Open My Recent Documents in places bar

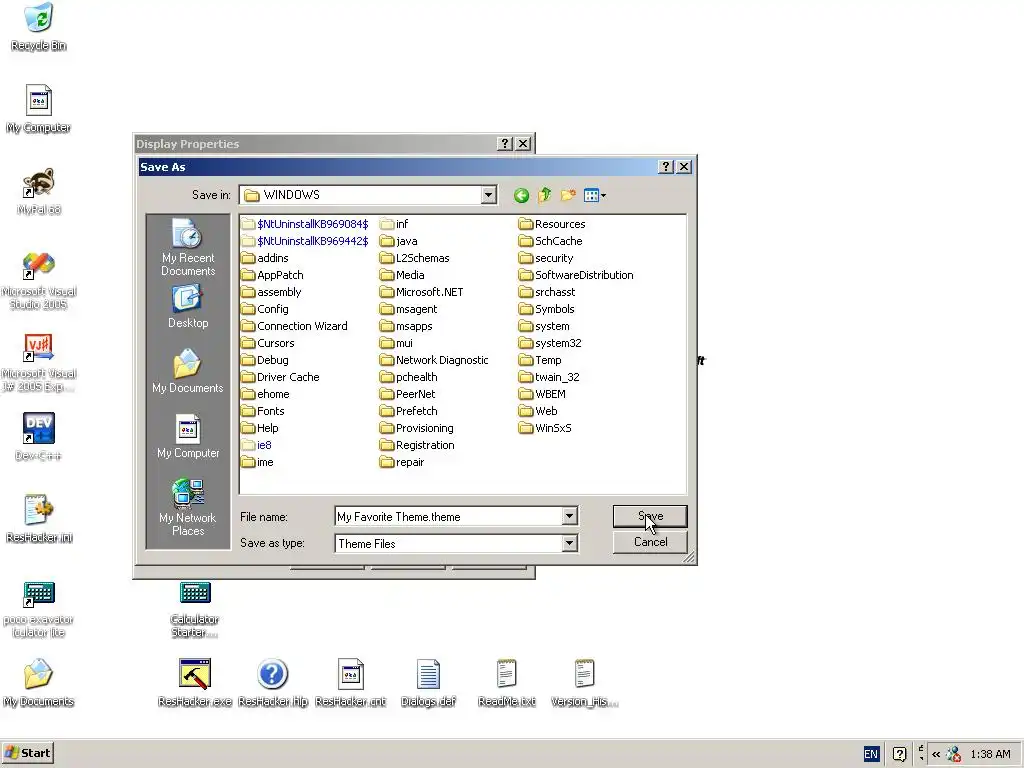pos(188,248)
